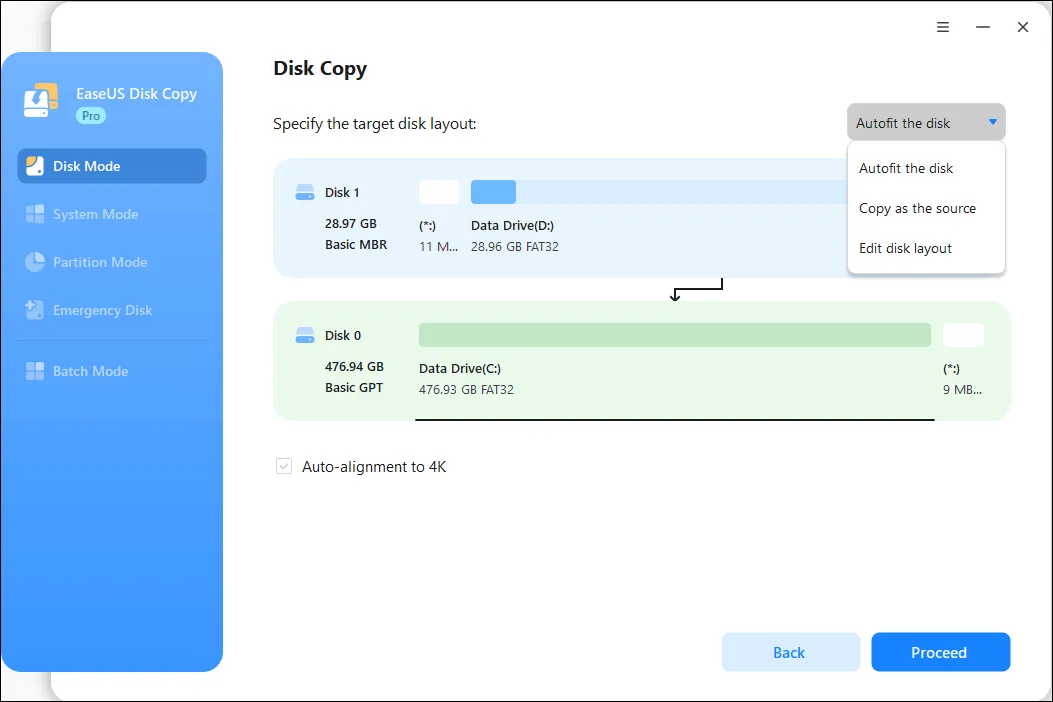This screenshot has width=1053, height=702.
Task: Click the Basic MBR label
Action: [356, 245]
